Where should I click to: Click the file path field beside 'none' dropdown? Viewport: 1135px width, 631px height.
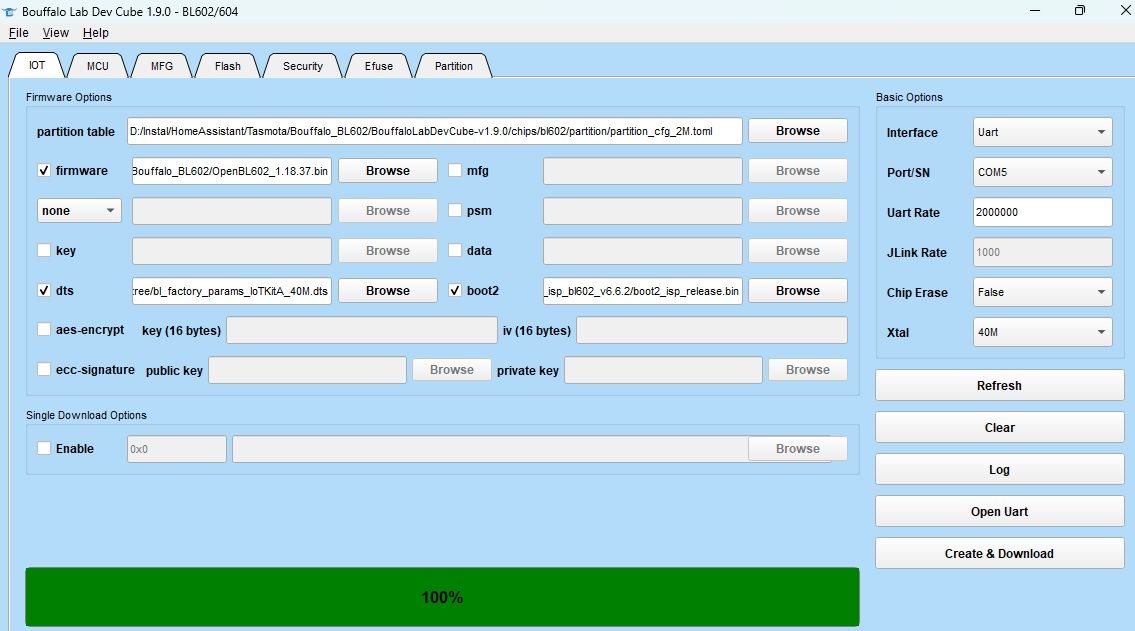click(x=232, y=211)
